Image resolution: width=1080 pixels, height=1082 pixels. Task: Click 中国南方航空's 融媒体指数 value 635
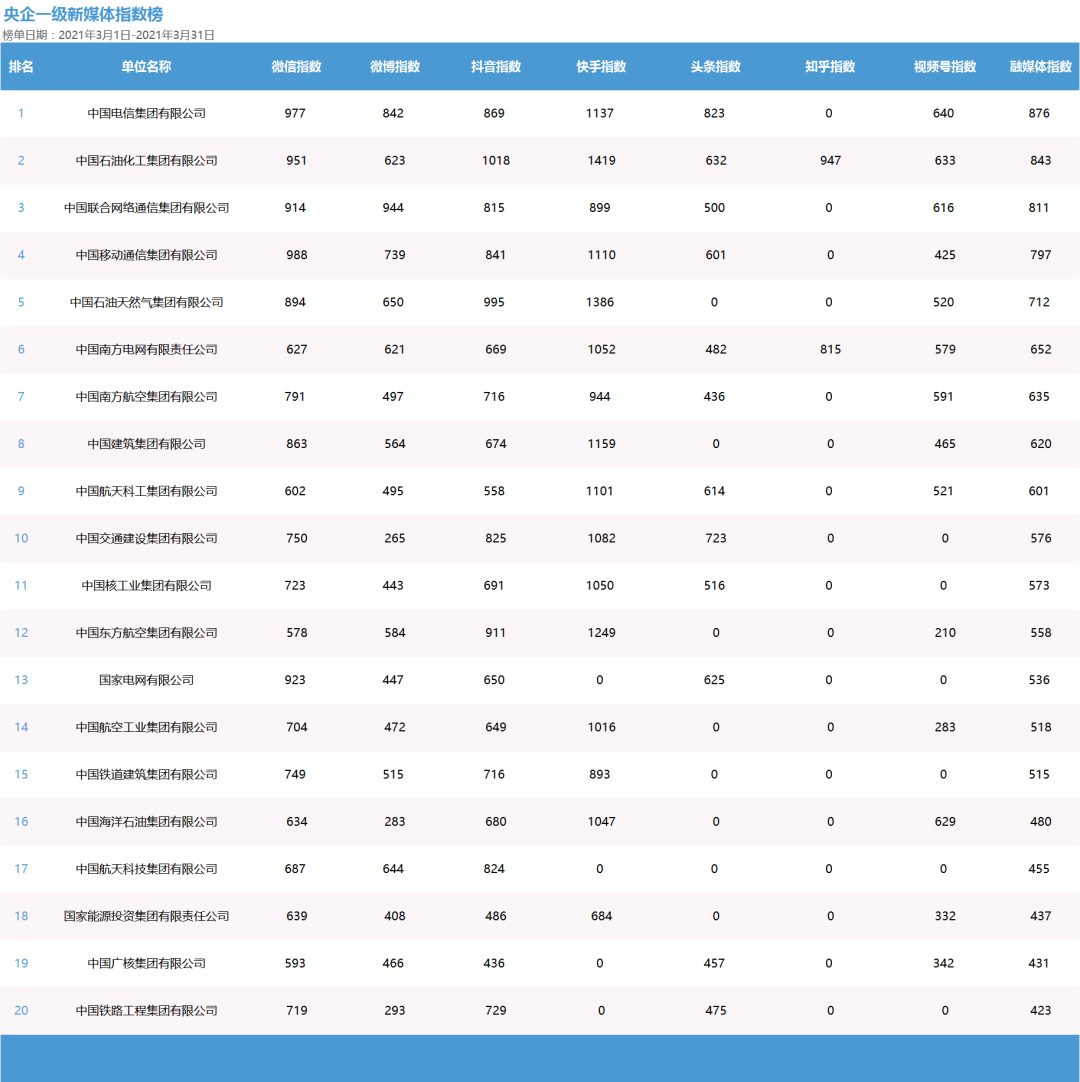[x=1039, y=397]
